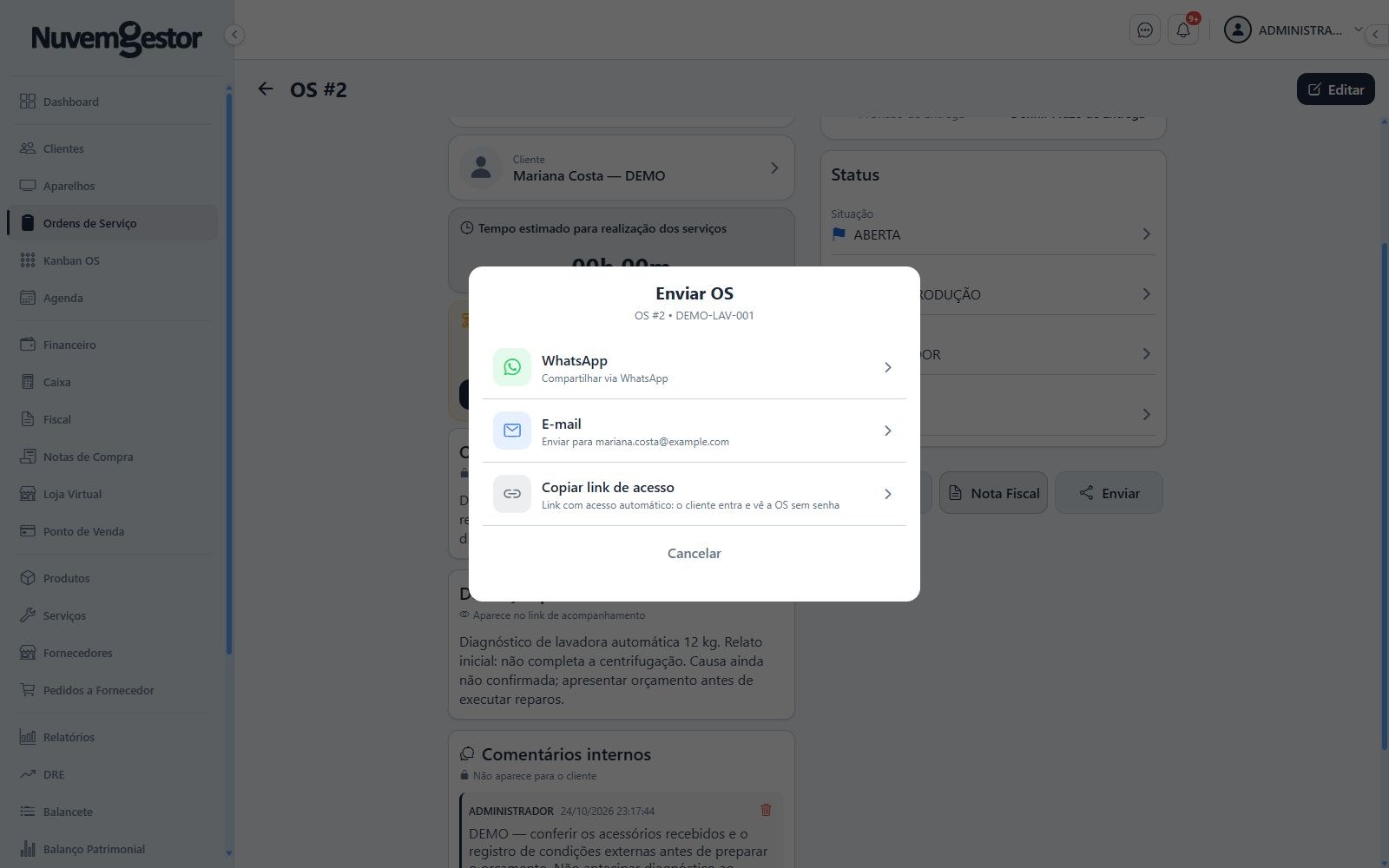The image size is (1389, 868).
Task: Click the sidebar vertical scrollbar
Action: pos(229,373)
